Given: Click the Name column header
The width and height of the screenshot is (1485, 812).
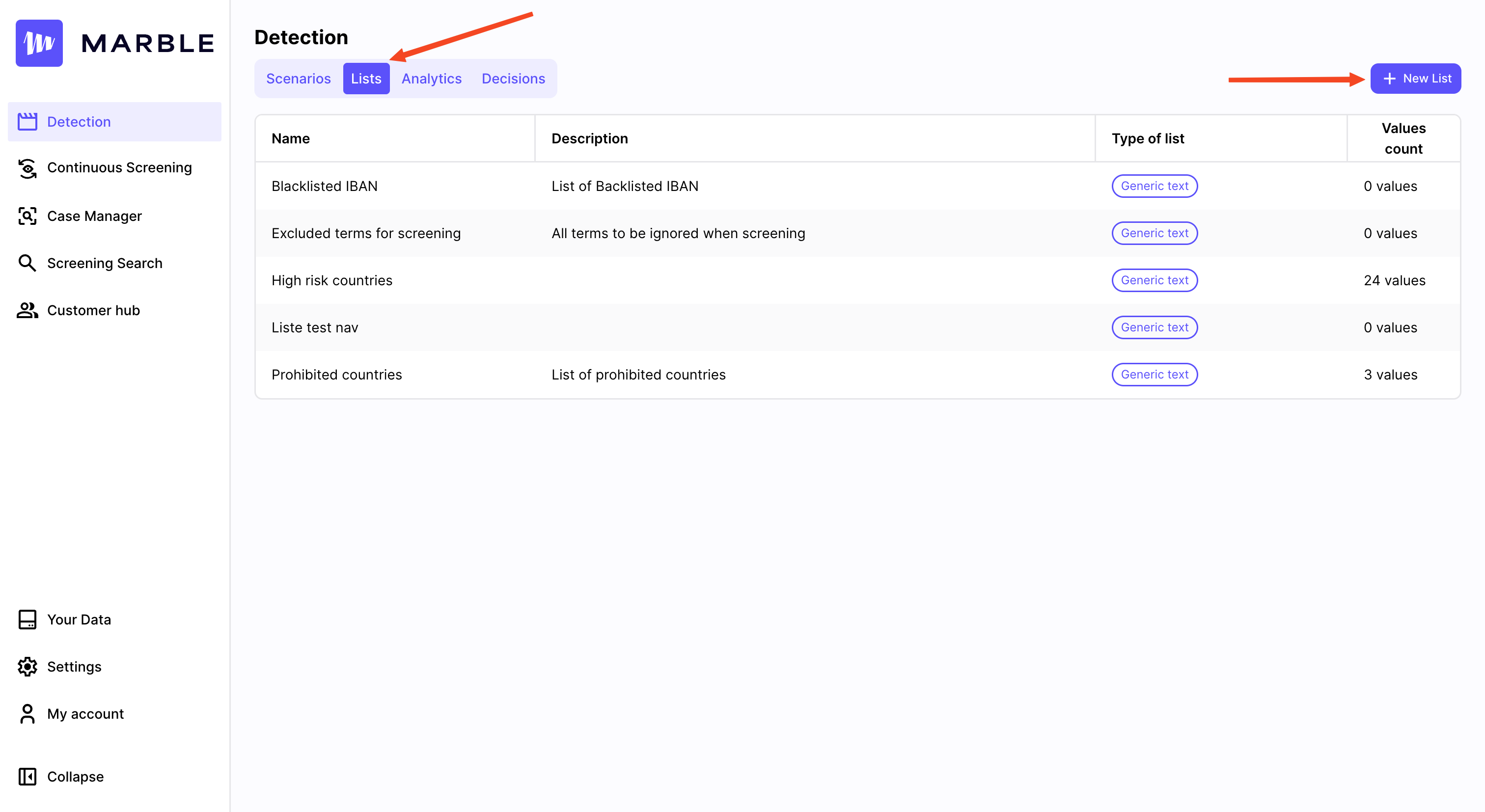Looking at the screenshot, I should coord(291,138).
